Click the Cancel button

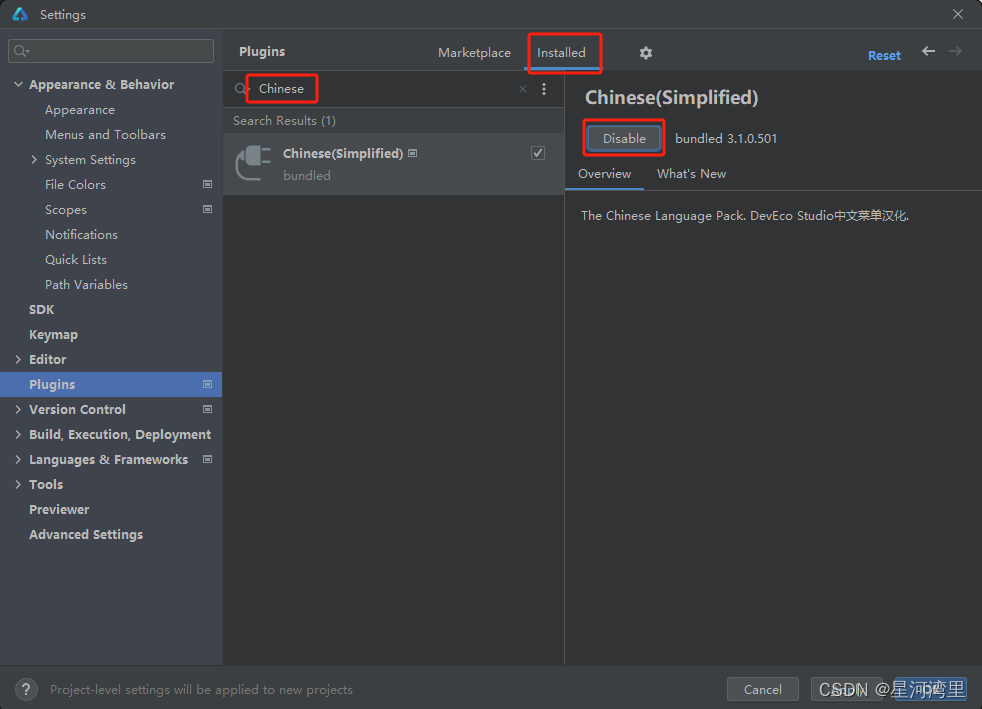point(762,690)
